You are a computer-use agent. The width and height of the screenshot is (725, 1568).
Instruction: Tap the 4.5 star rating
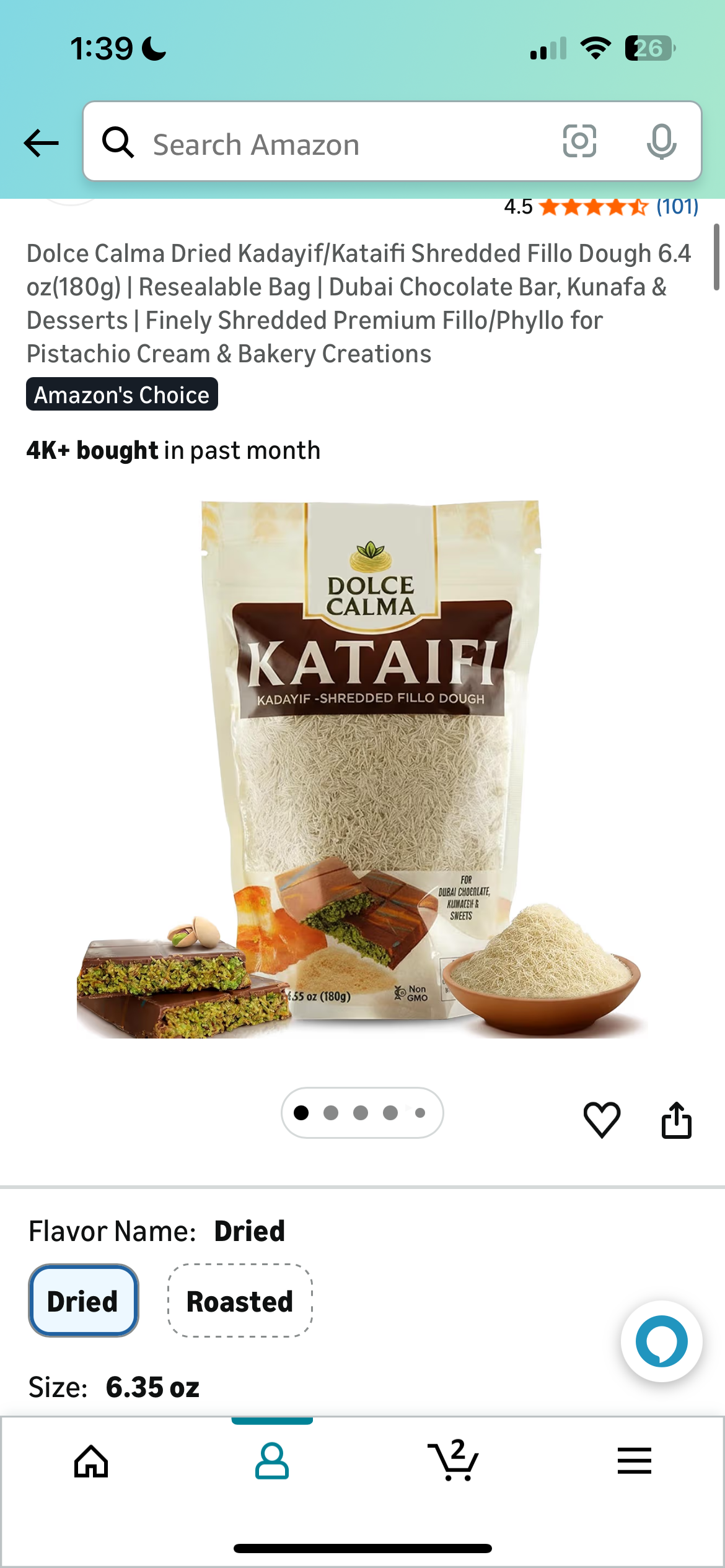pyautogui.click(x=576, y=206)
